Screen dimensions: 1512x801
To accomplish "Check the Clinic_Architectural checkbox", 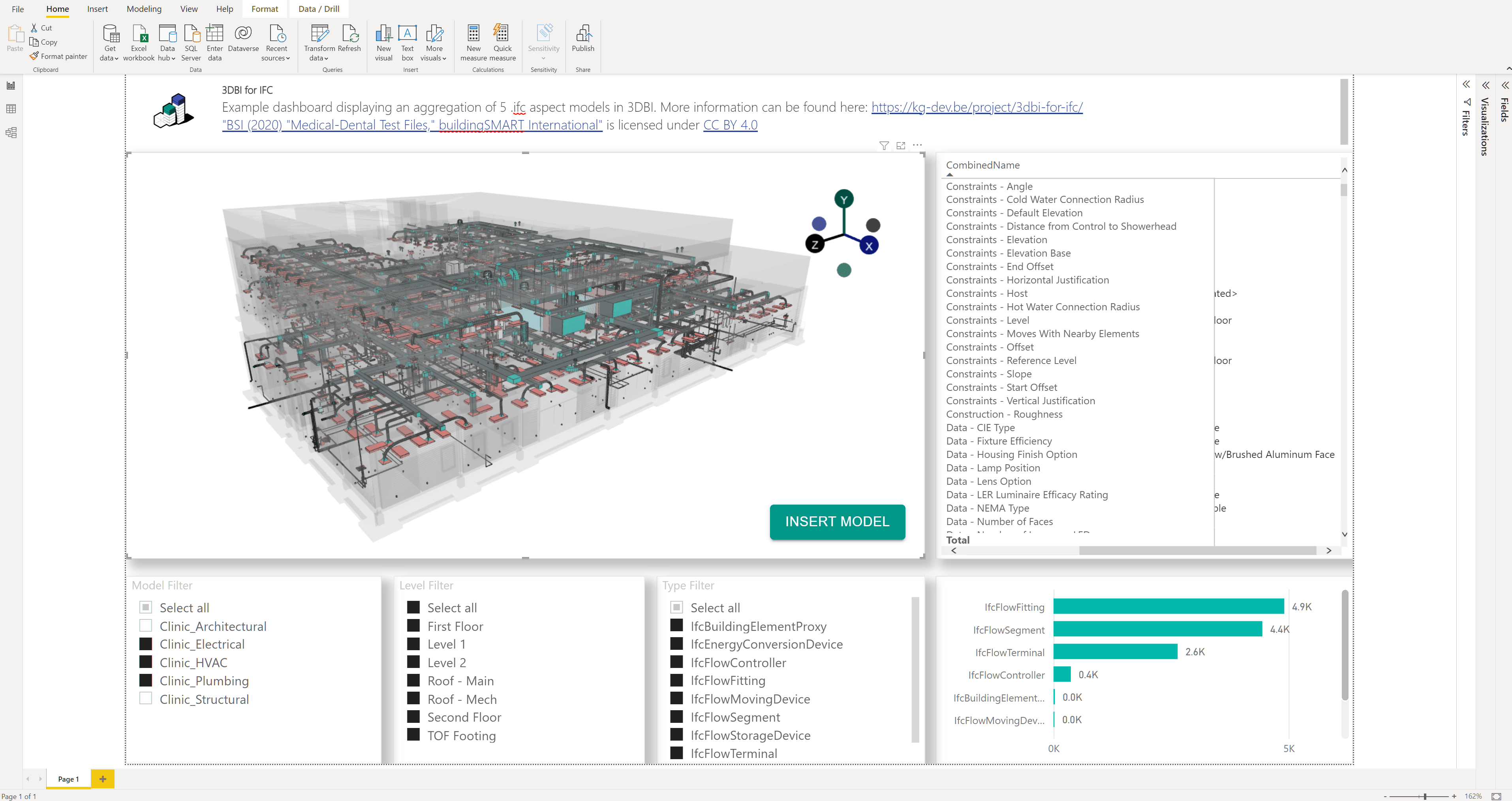I will click(146, 626).
